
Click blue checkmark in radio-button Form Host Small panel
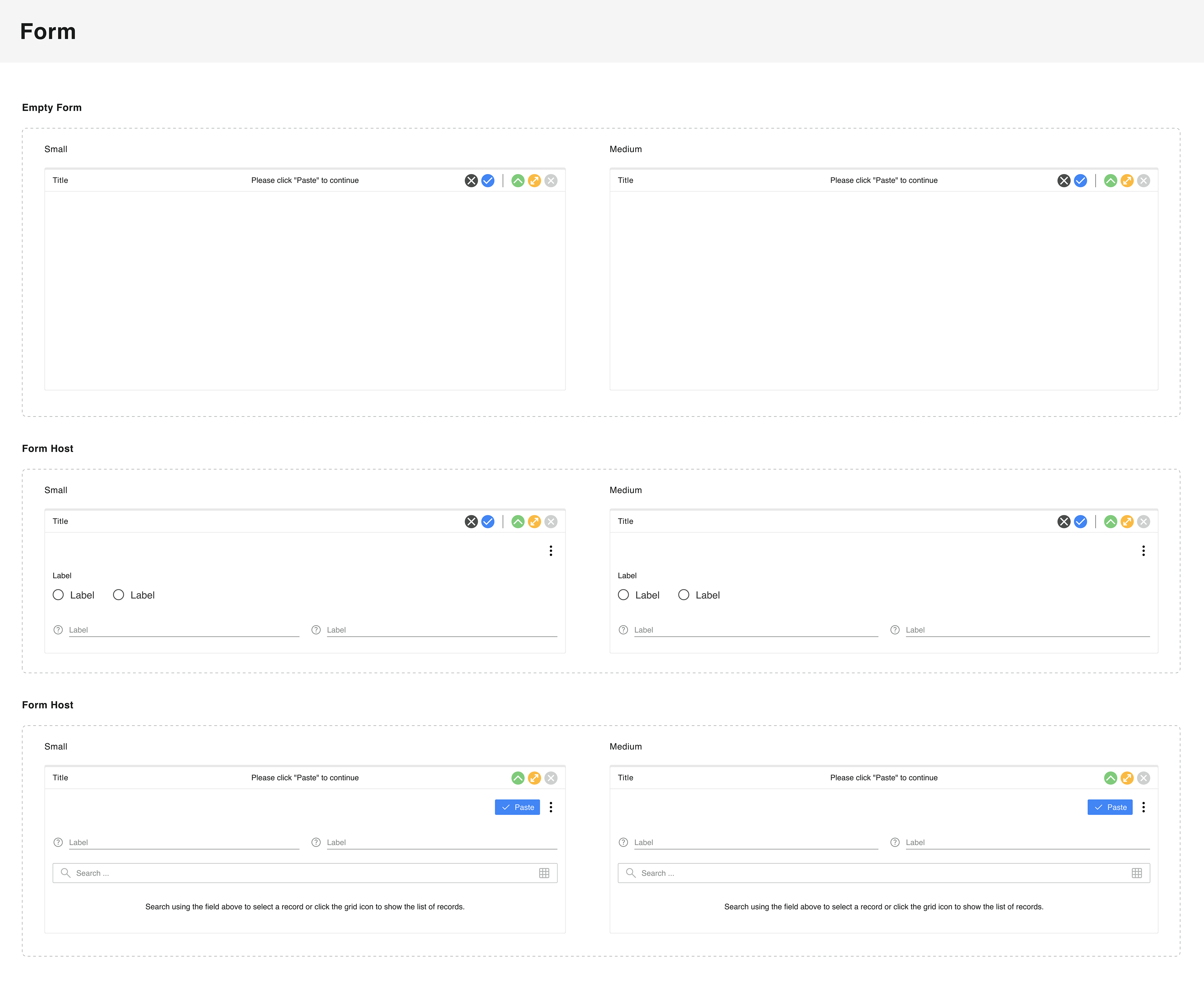(488, 522)
